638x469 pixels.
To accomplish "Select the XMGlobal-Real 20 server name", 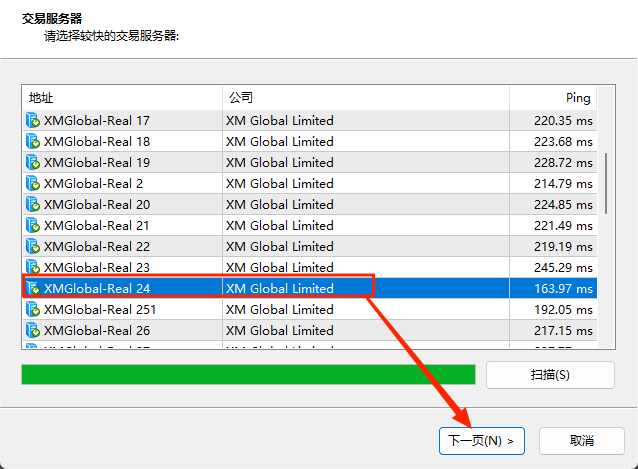I will coord(97,204).
